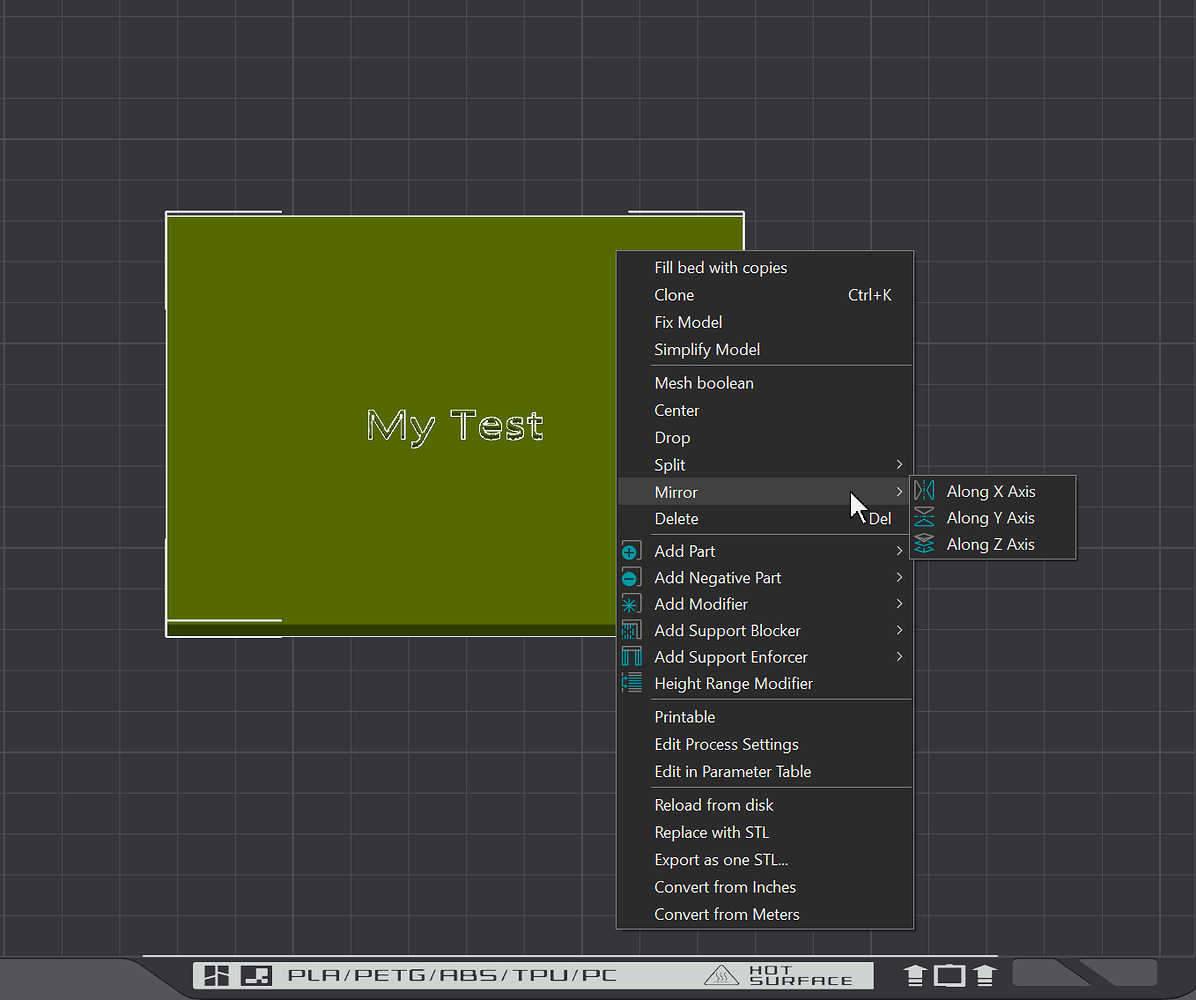Image resolution: width=1196 pixels, height=1000 pixels.
Task: Expand Add Negative Part submenu arrow
Action: (x=899, y=577)
